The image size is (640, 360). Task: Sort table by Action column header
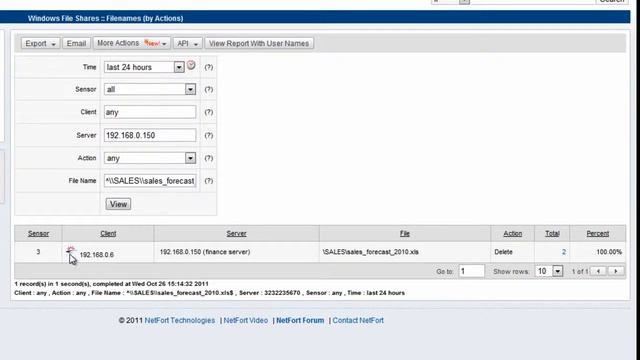click(x=513, y=233)
